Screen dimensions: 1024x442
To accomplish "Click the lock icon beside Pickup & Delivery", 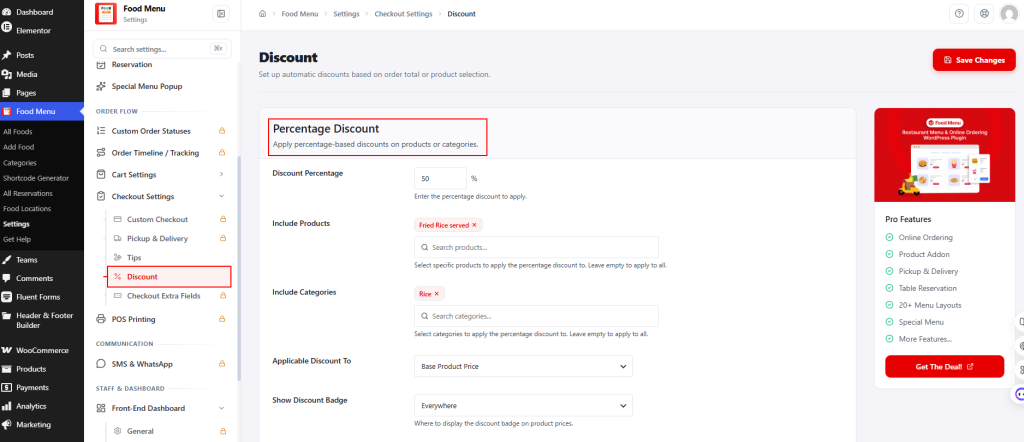I will [222, 238].
